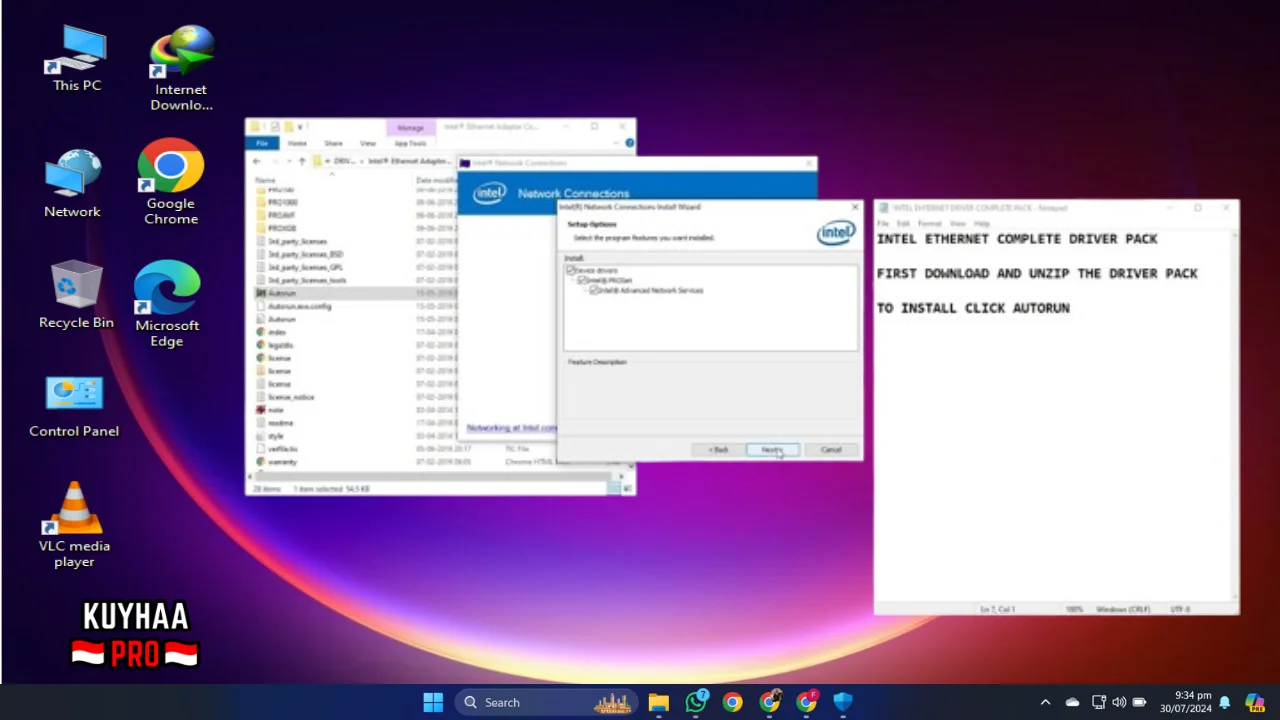Toggle the Device drivers checkbox
The image size is (1280, 720).
[x=571, y=270]
